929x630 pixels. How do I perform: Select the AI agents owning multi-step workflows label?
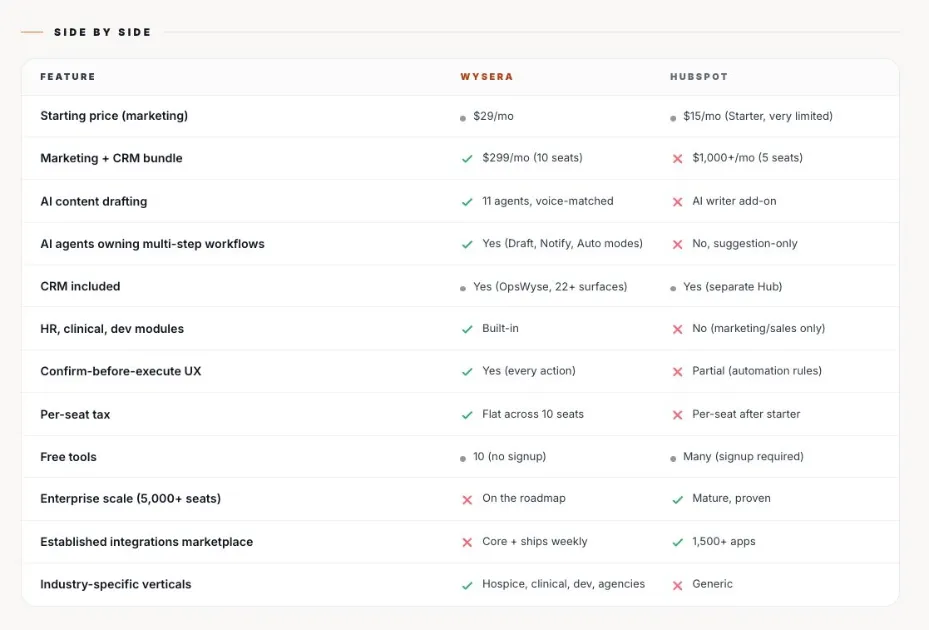(152, 244)
